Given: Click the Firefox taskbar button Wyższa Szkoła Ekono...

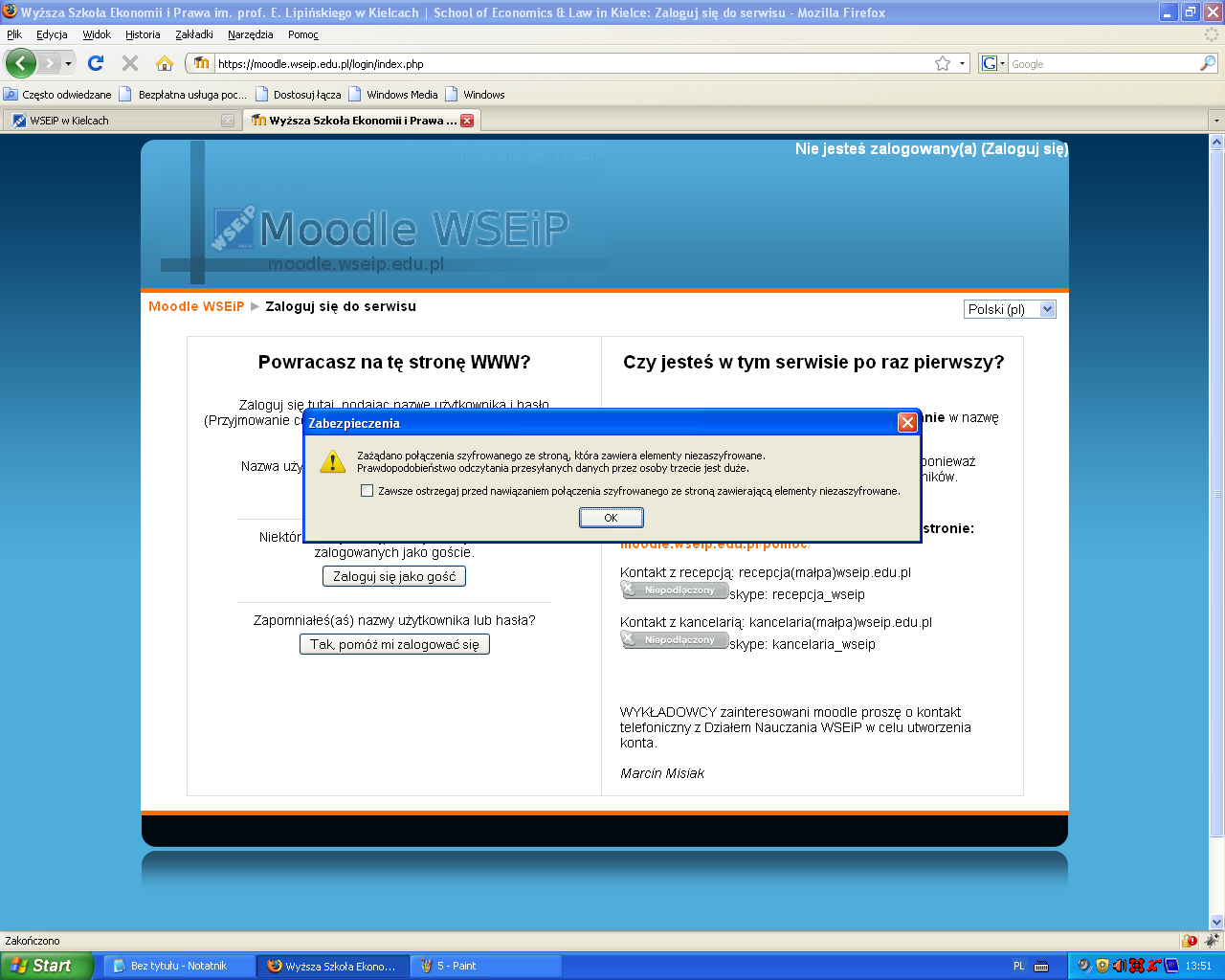Looking at the screenshot, I should click(332, 966).
